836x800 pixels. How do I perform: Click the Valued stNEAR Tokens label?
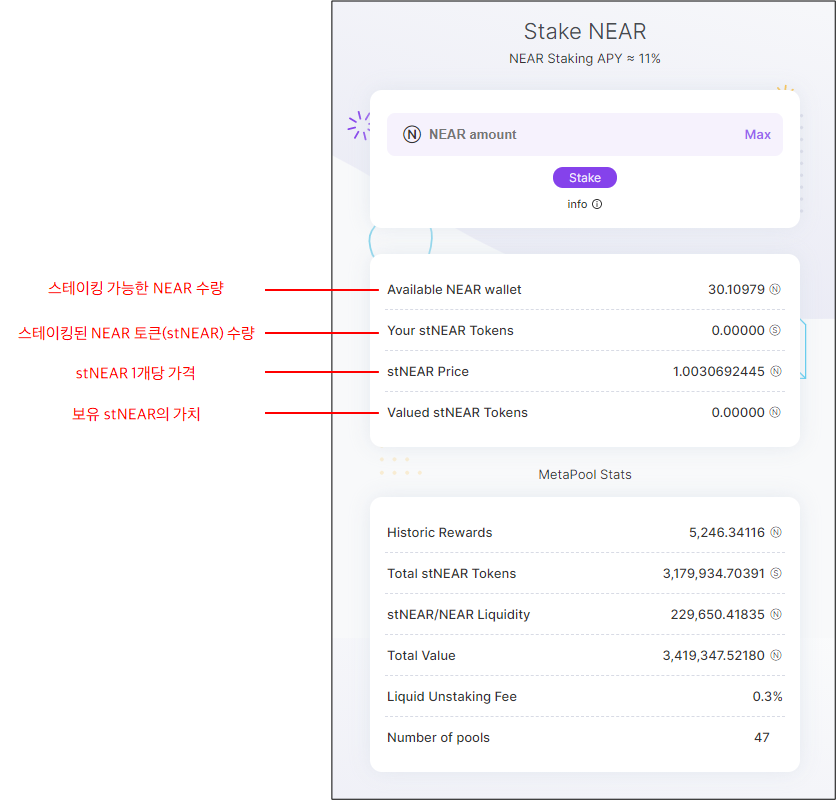pos(457,413)
